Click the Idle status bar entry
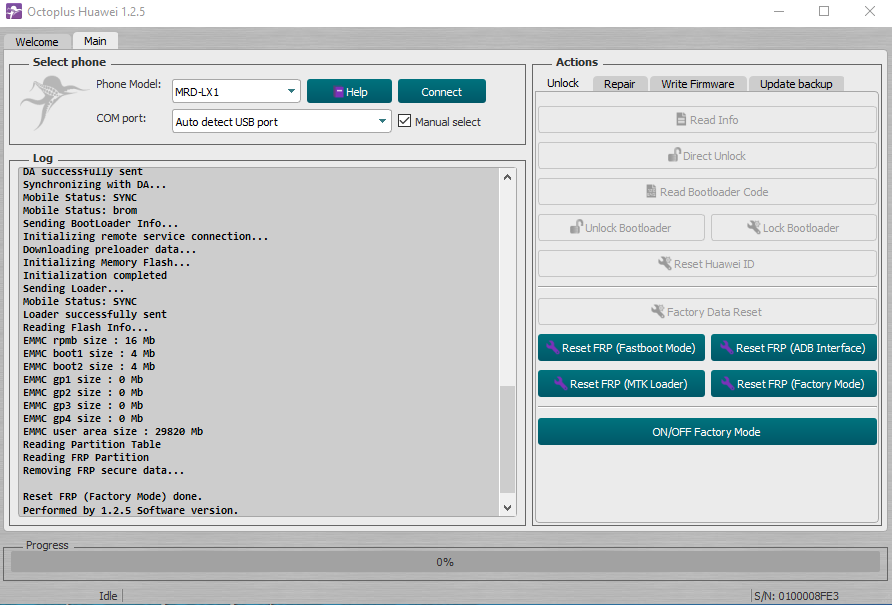Screen dimensions: 892x605 click(x=108, y=596)
